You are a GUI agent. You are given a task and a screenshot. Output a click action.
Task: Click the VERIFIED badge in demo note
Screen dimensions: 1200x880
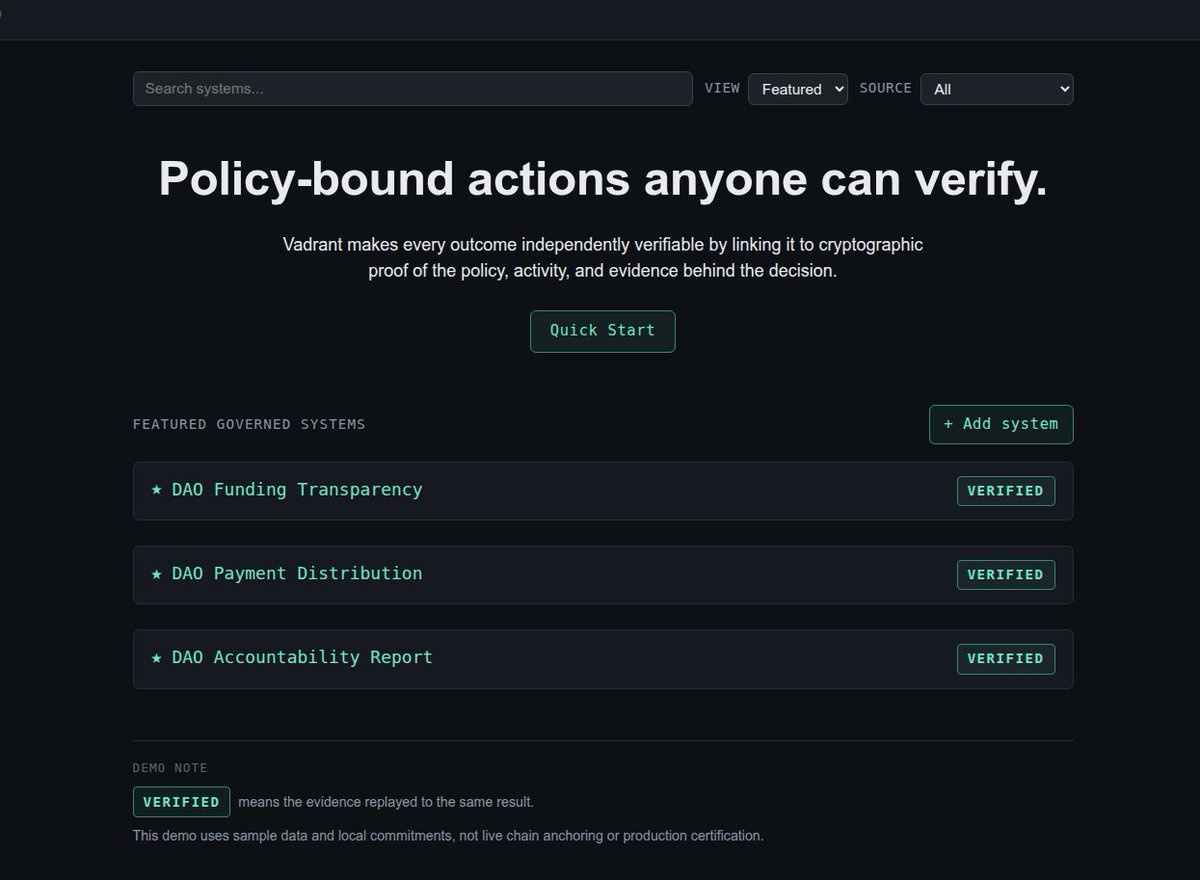[181, 802]
